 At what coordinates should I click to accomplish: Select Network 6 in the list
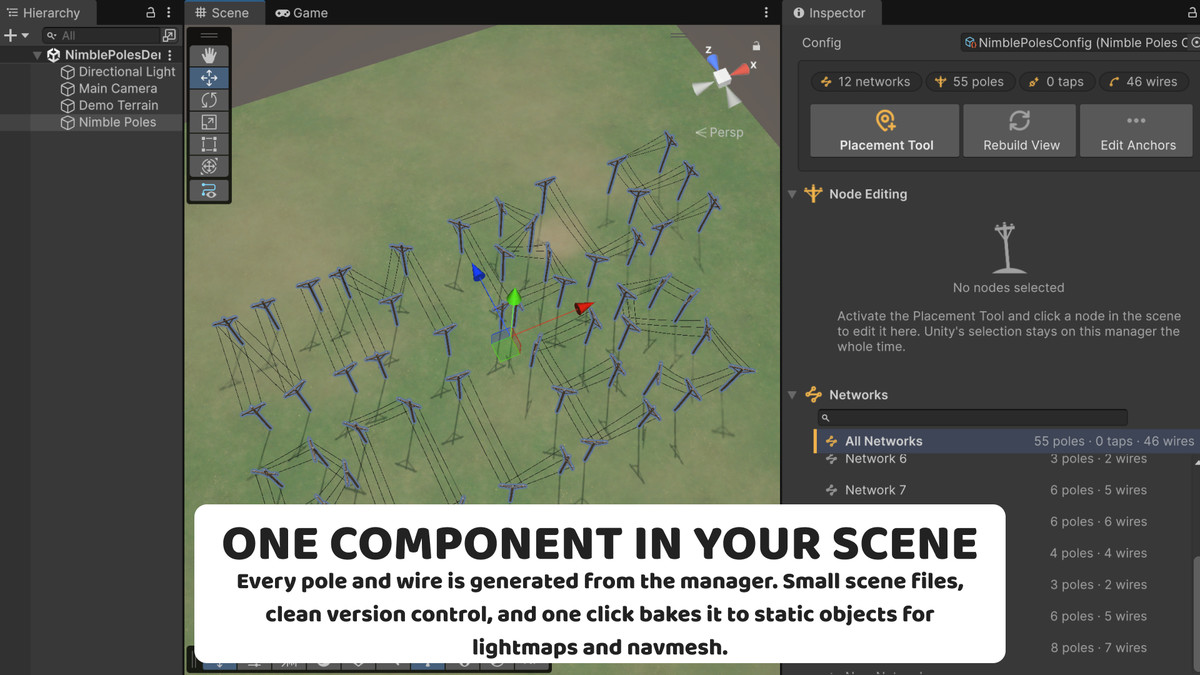pyautogui.click(x=1005, y=459)
